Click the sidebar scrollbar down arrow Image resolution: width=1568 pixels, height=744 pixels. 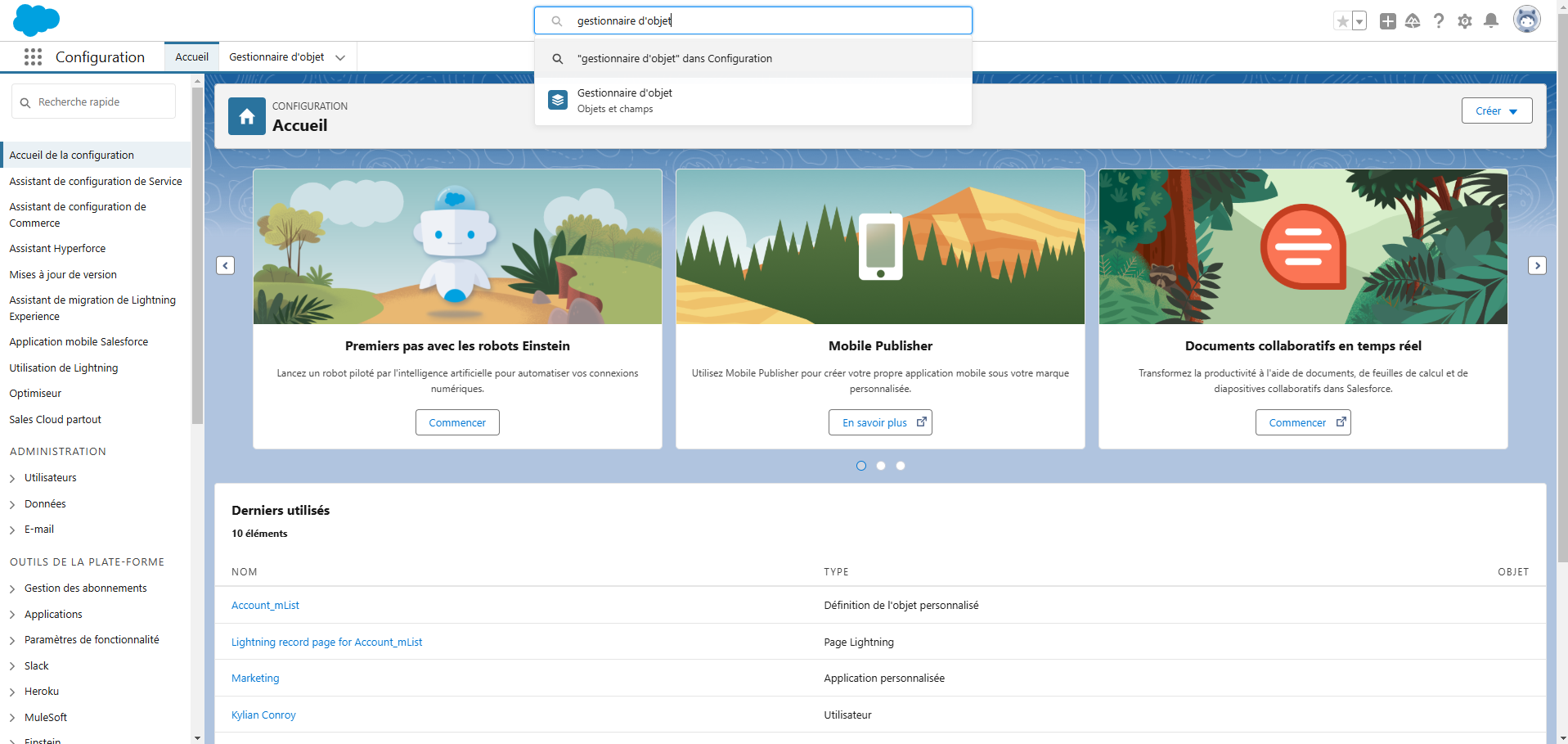click(x=197, y=737)
